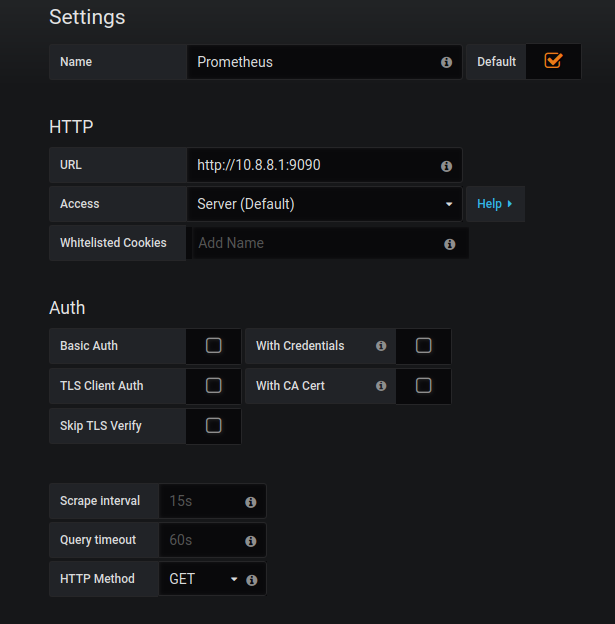
Task: Click the info icon in URL field
Action: 446,166
